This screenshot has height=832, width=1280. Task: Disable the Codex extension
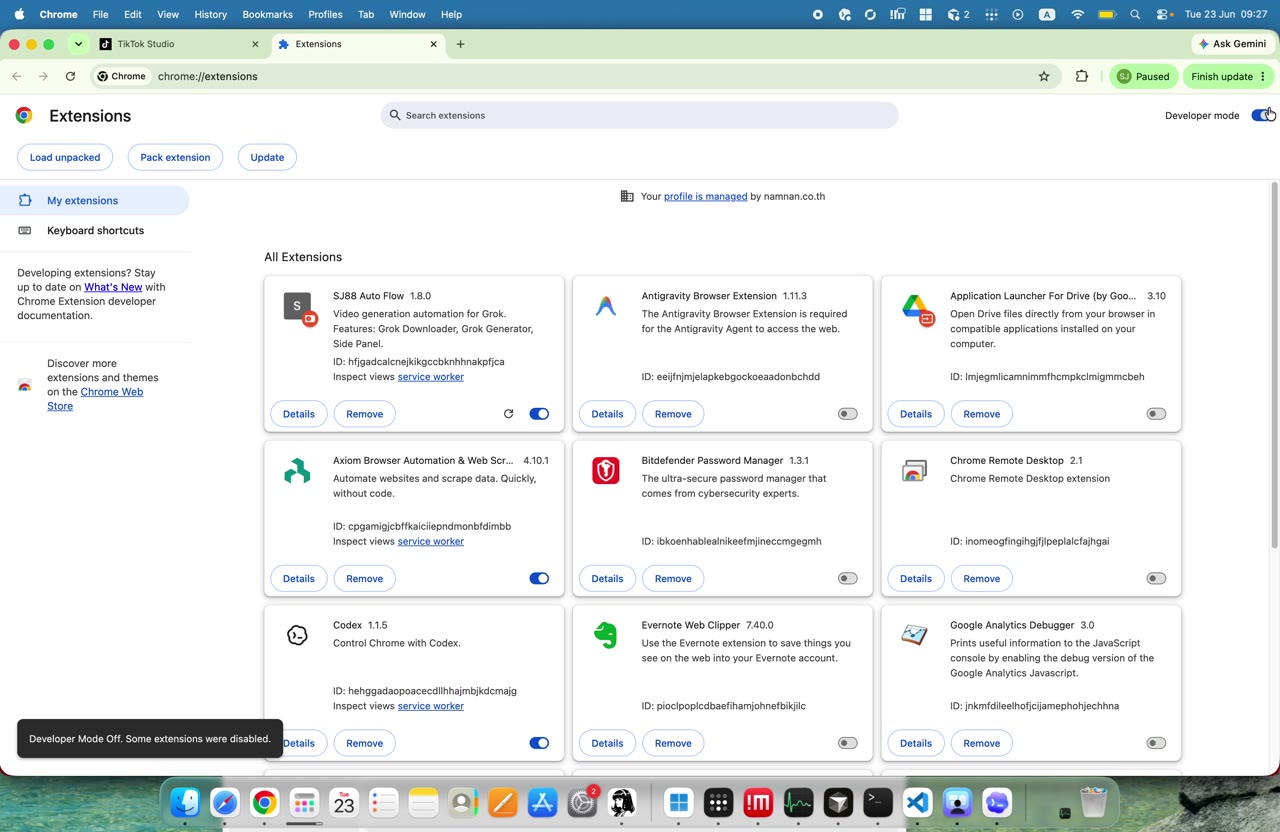tap(539, 743)
